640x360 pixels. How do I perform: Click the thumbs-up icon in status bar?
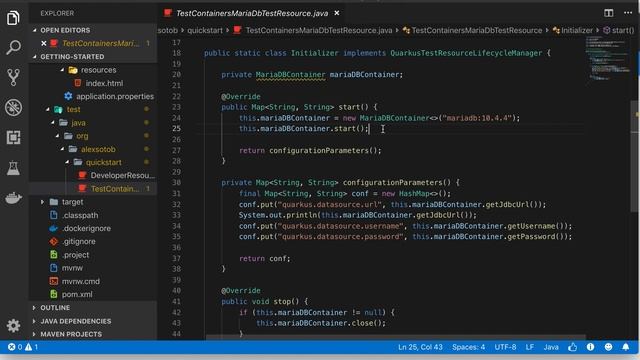tap(573, 347)
